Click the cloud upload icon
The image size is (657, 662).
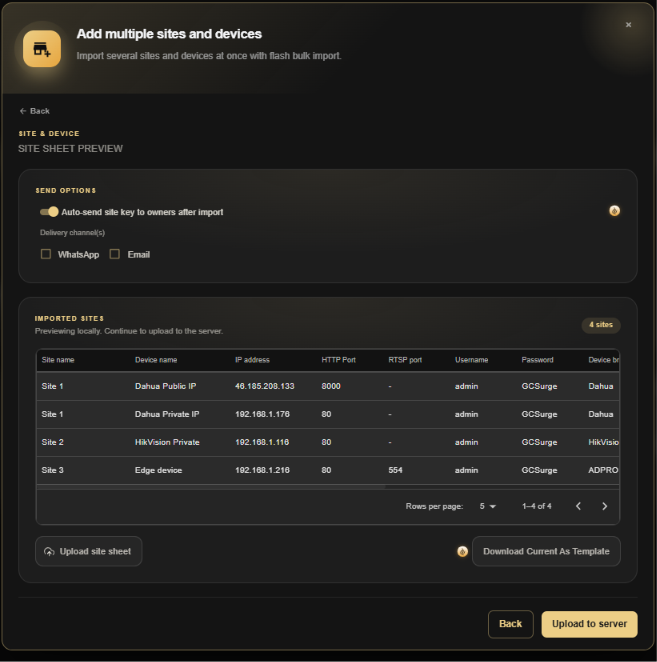pos(49,551)
